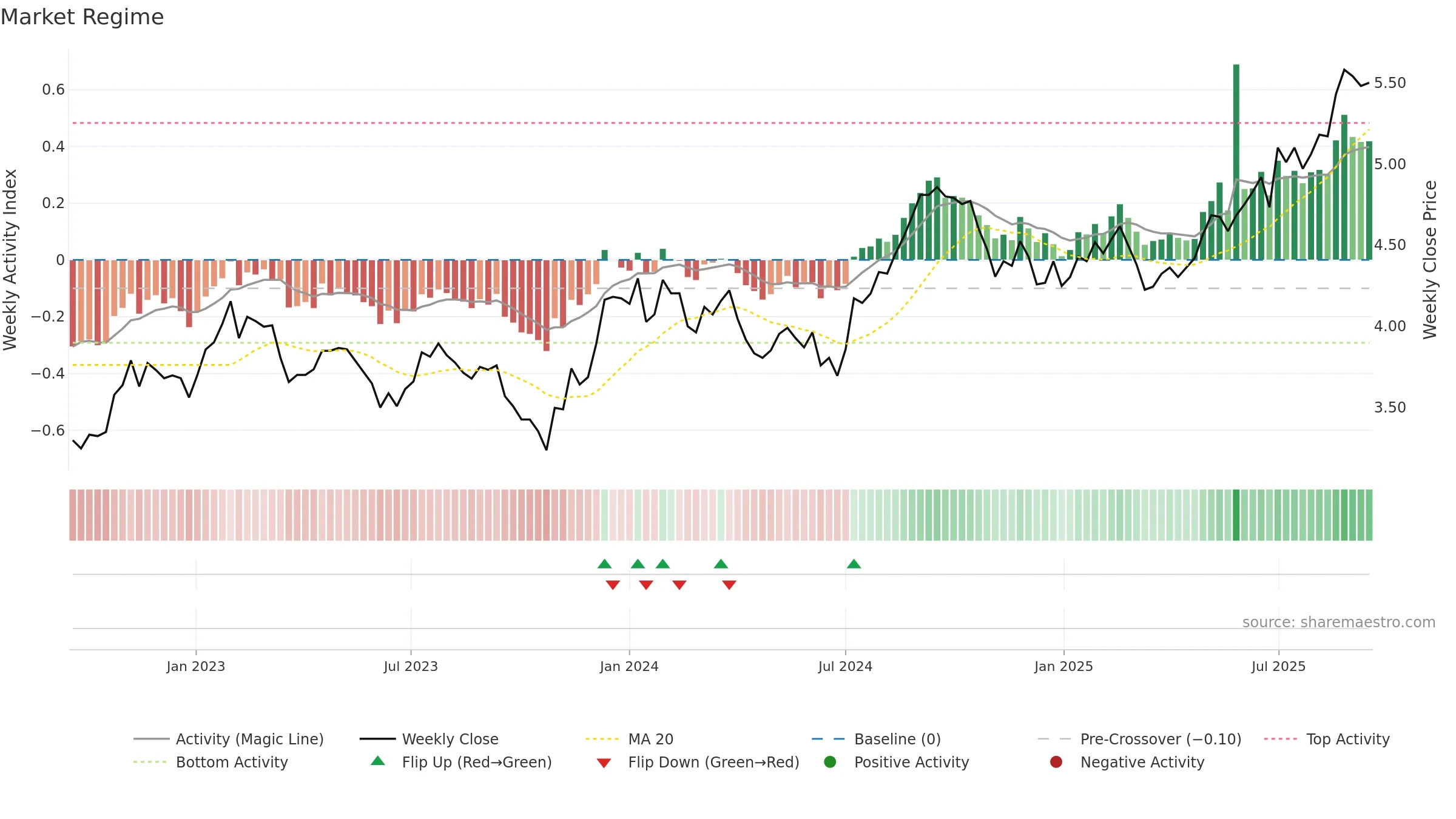The width and height of the screenshot is (1456, 819).
Task: Click the green Flip Up triangle in legend
Action: point(378,761)
